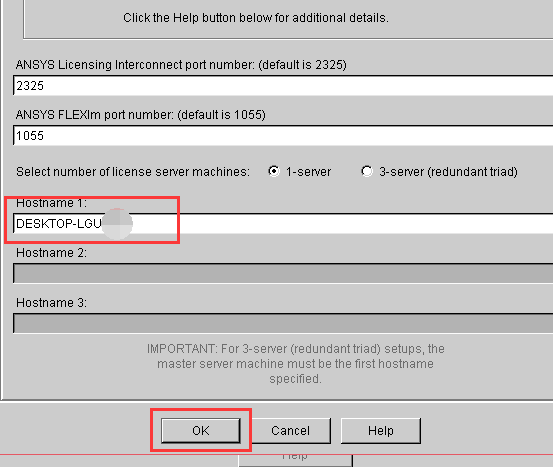Select the 1-server radio button
The width and height of the screenshot is (553, 467).
274,171
